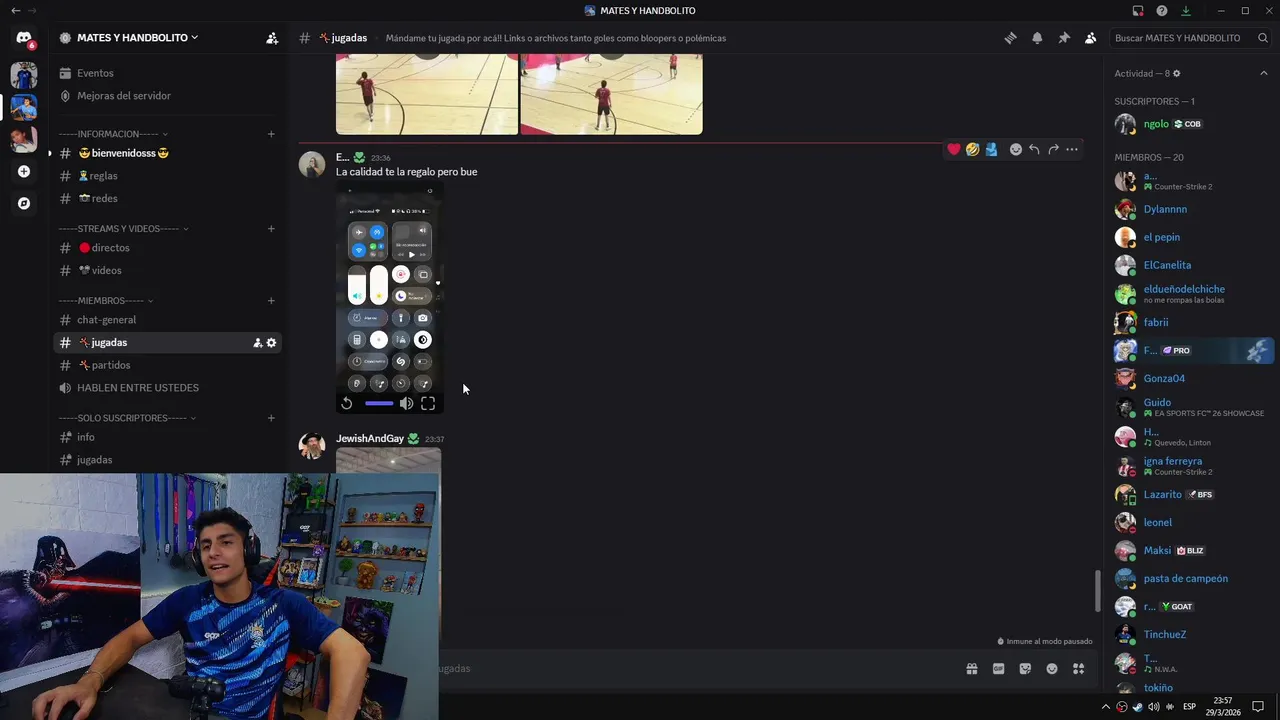
Task: Edit jugadas channel settings gear
Action: click(x=271, y=343)
